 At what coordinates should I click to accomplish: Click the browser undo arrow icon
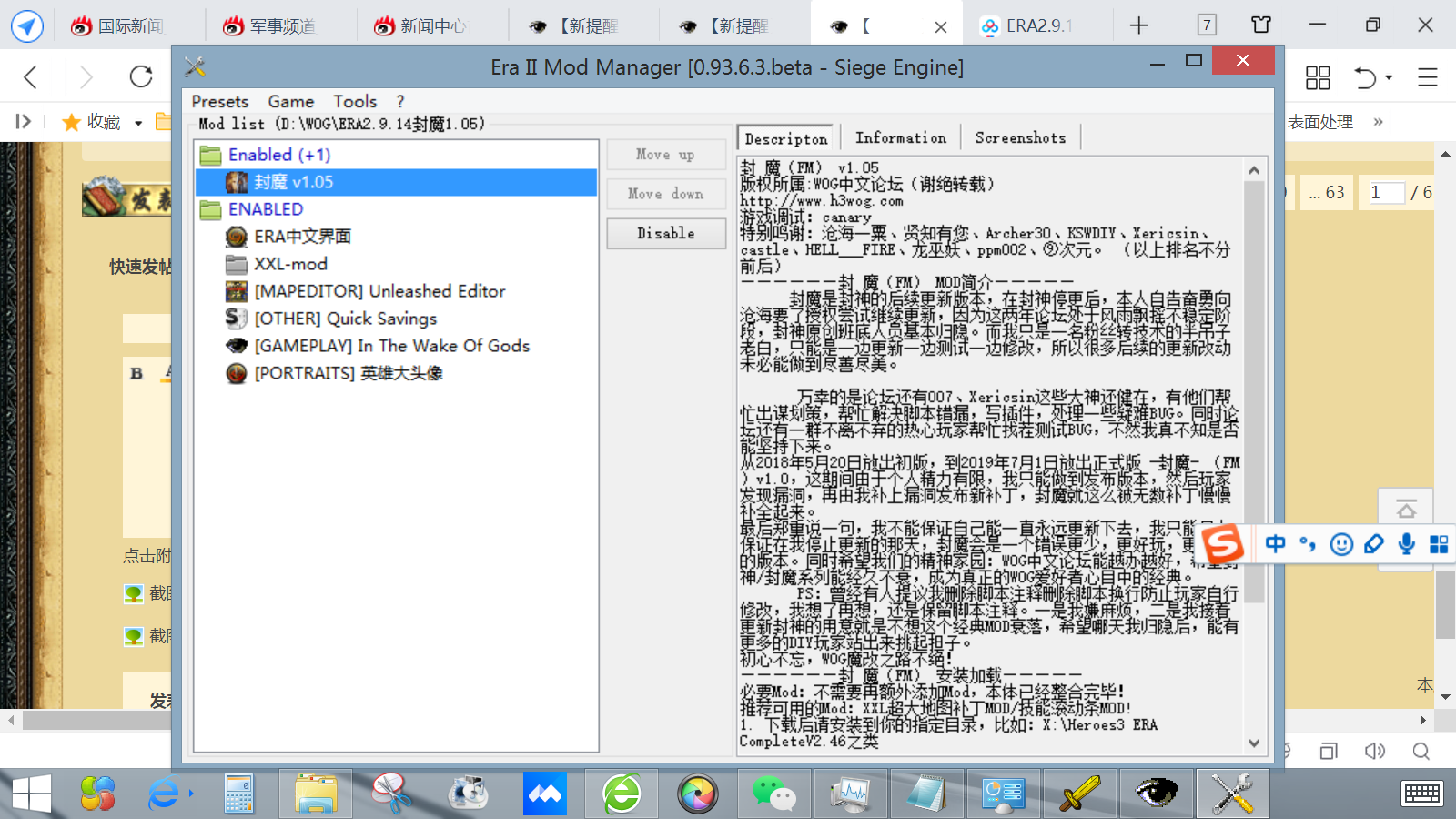pyautogui.click(x=1365, y=77)
